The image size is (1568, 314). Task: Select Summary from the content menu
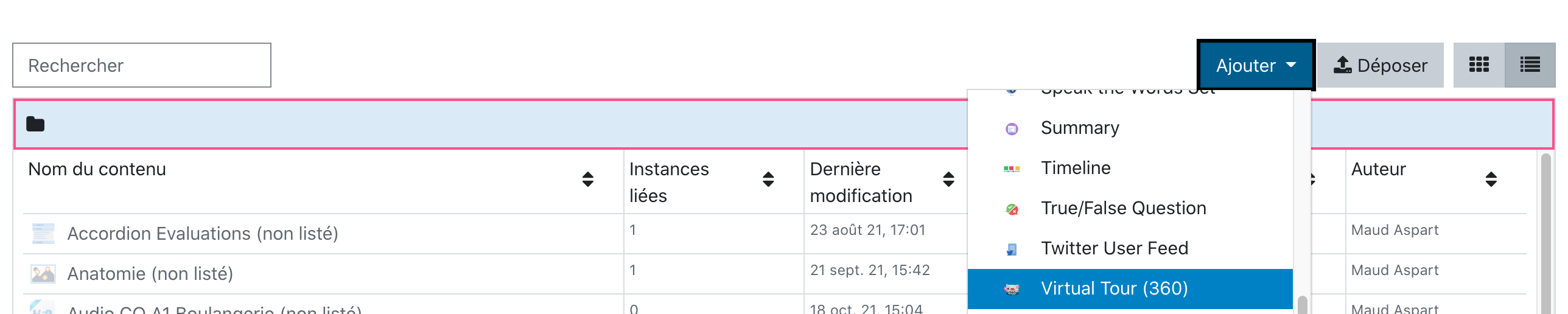click(1080, 128)
